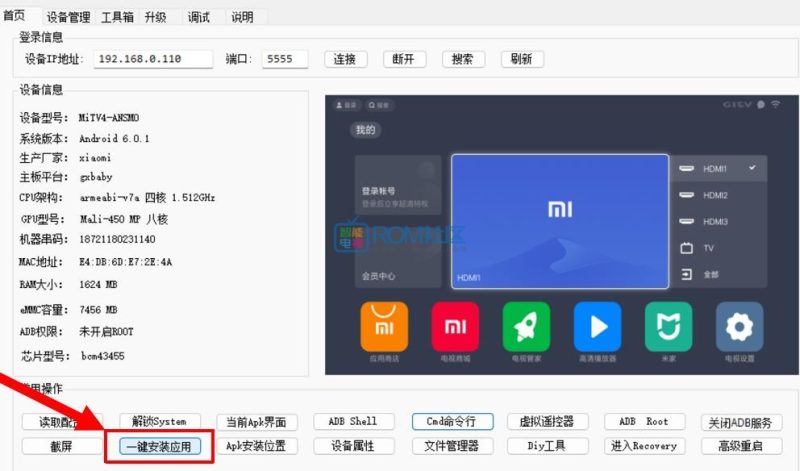
Task: Open the 说明 tab
Action: click(242, 17)
